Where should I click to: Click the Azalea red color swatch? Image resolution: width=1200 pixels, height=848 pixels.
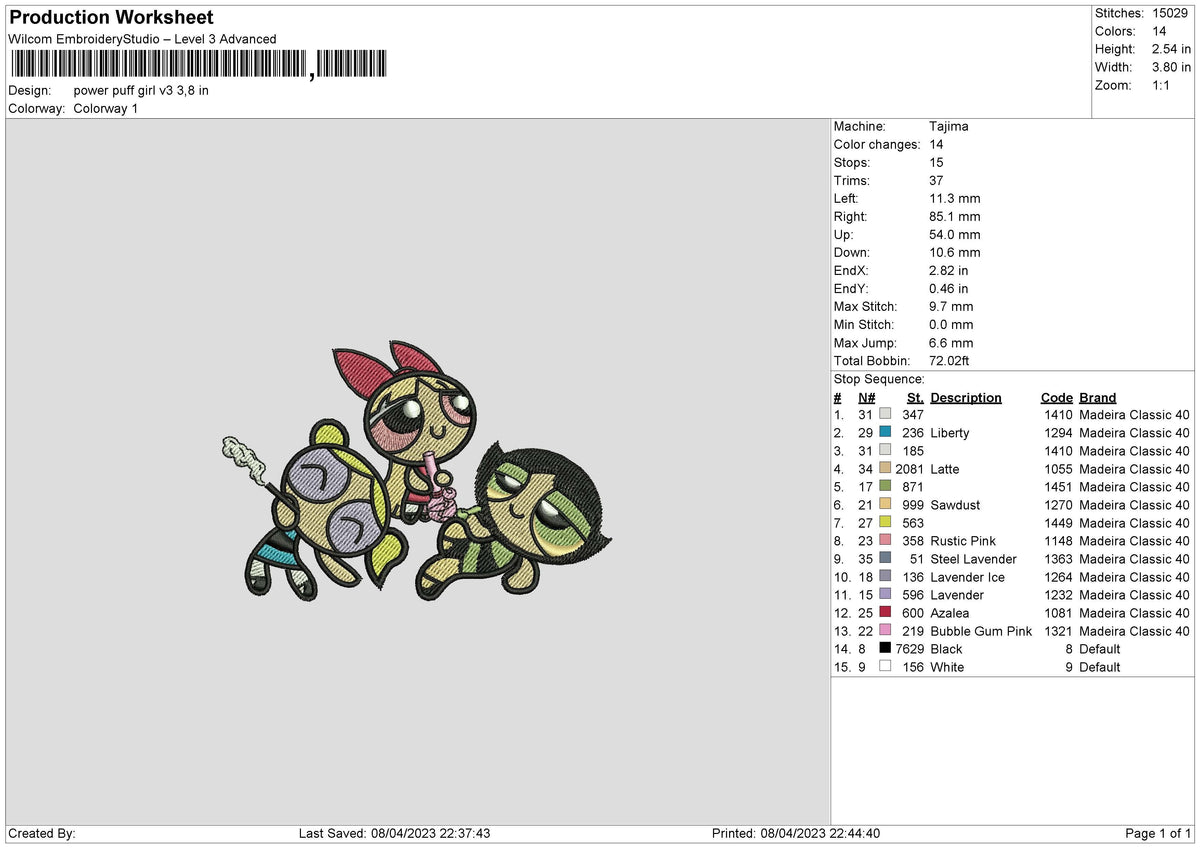pos(885,613)
